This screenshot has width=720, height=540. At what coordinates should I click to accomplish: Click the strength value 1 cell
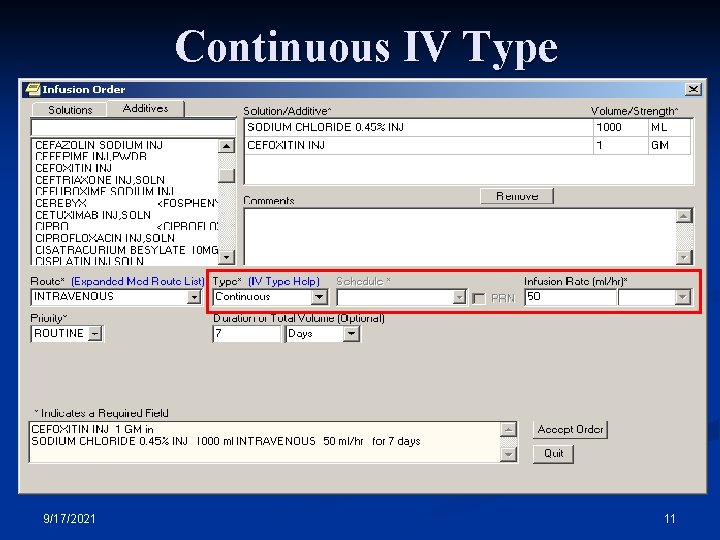pos(620,145)
